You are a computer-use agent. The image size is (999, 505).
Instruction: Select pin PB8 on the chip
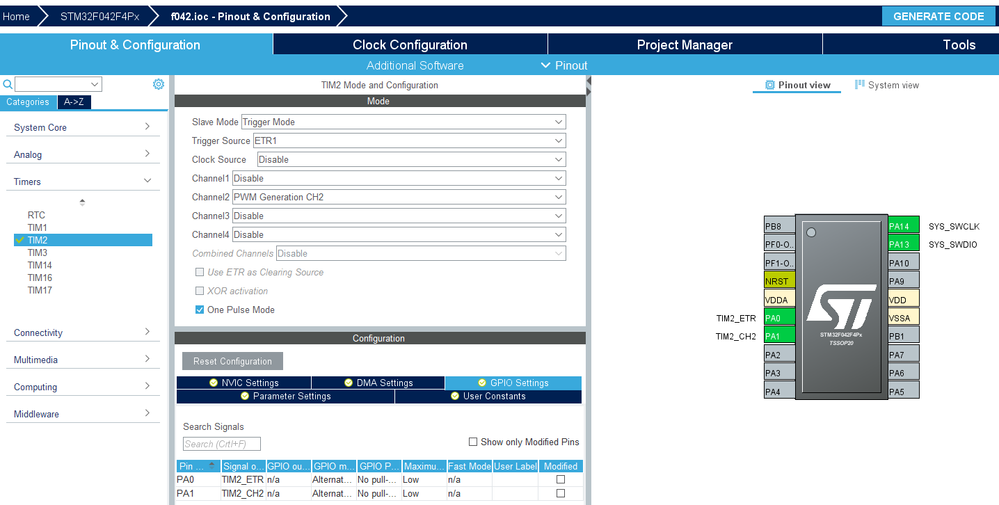[780, 226]
